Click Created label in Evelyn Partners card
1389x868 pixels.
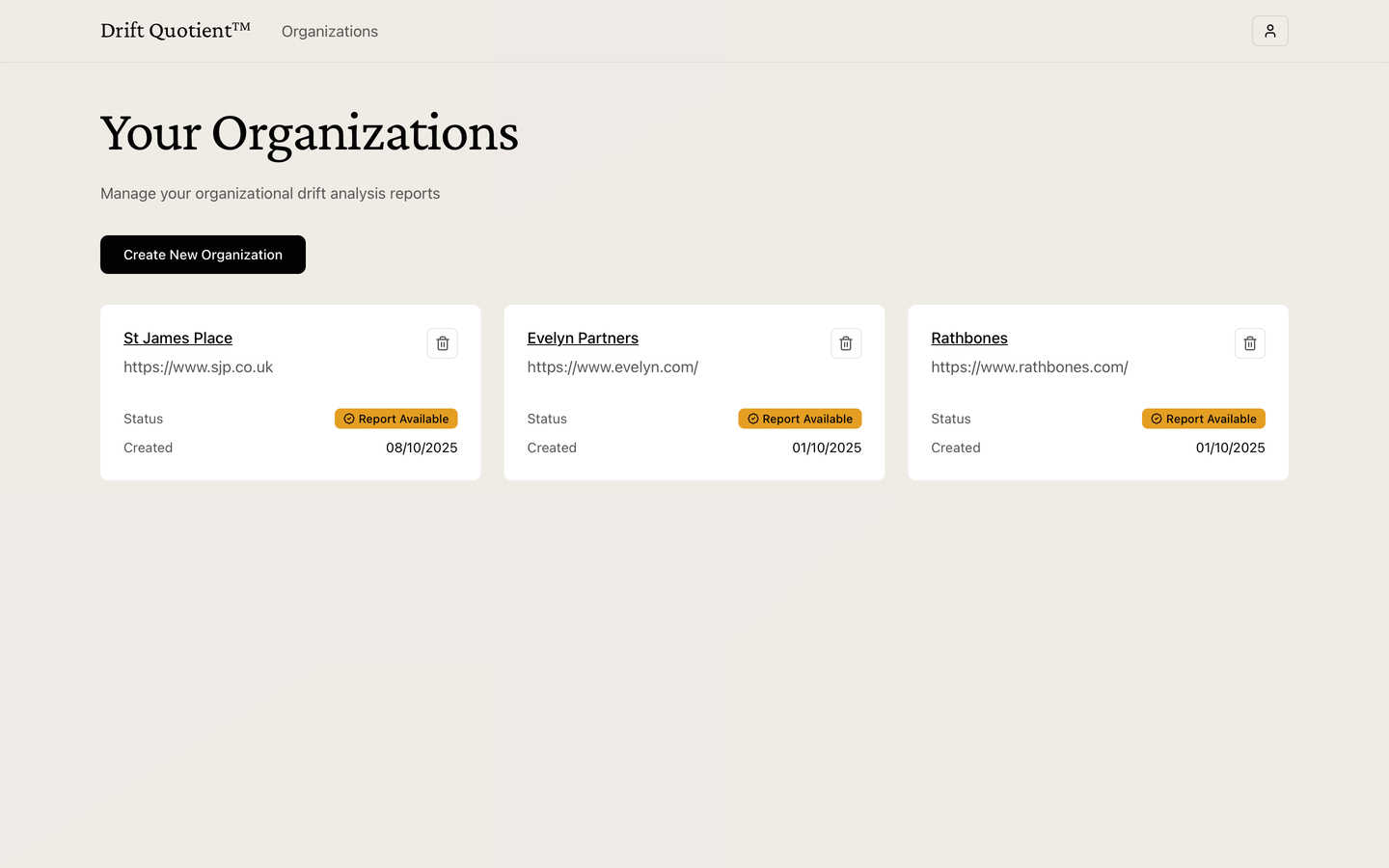click(x=552, y=448)
